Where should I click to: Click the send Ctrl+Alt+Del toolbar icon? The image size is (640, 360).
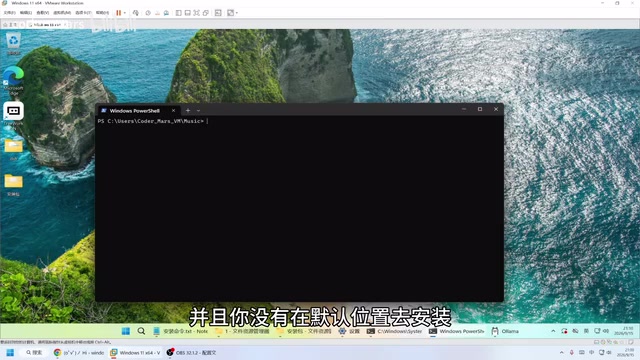pos(136,13)
